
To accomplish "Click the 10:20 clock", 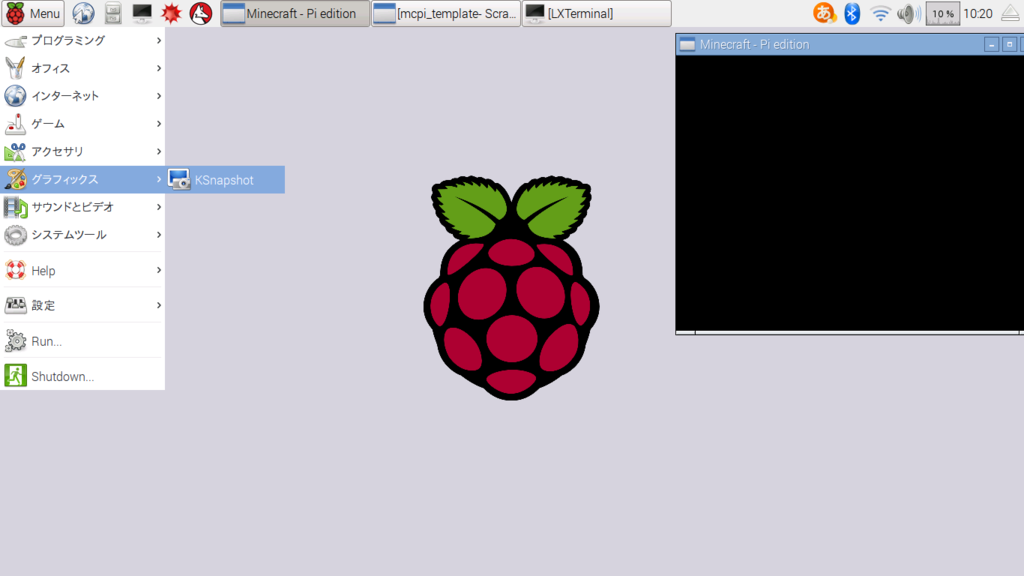I will [978, 13].
